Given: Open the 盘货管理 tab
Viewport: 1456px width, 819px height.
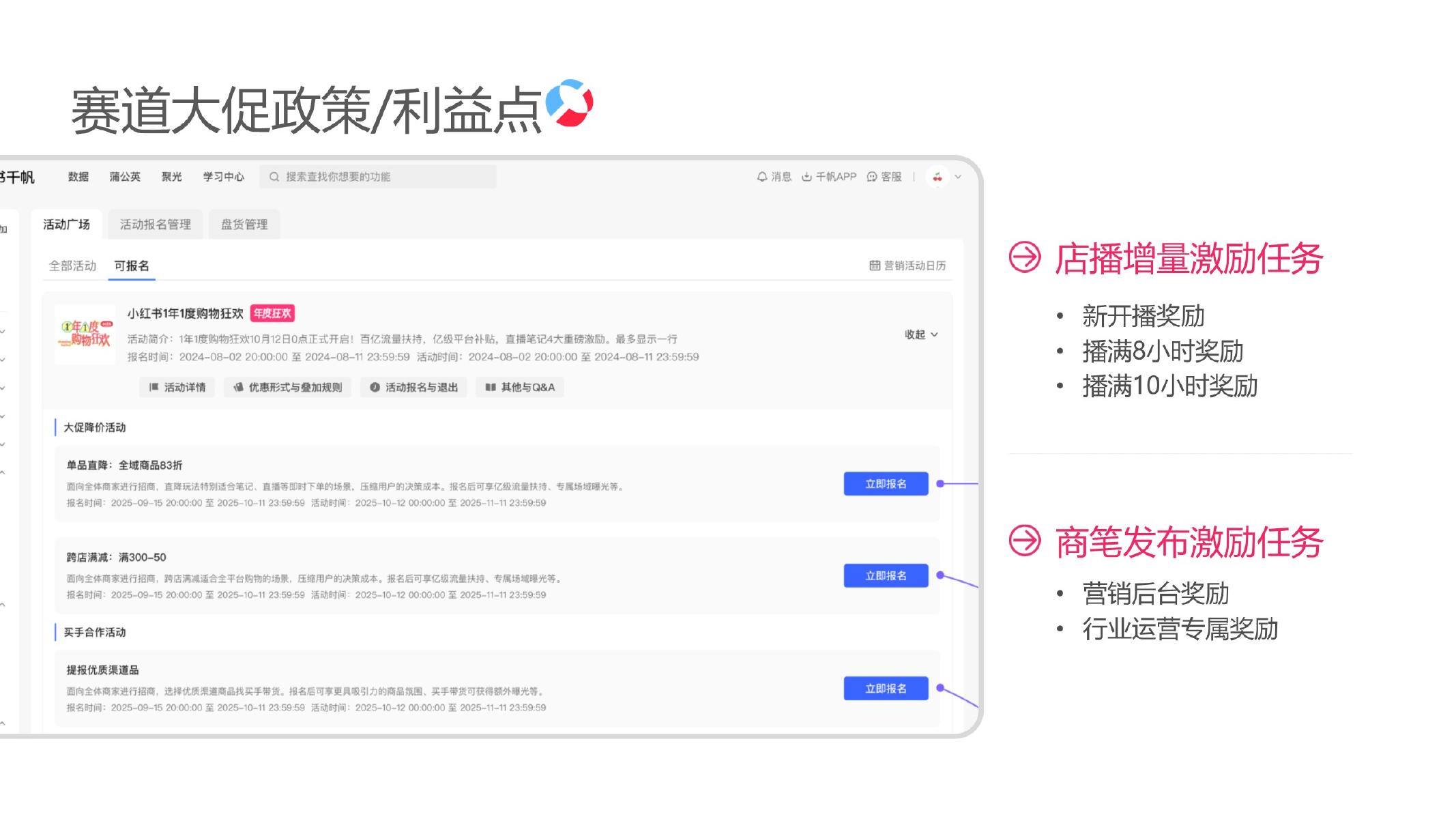Looking at the screenshot, I should point(244,224).
